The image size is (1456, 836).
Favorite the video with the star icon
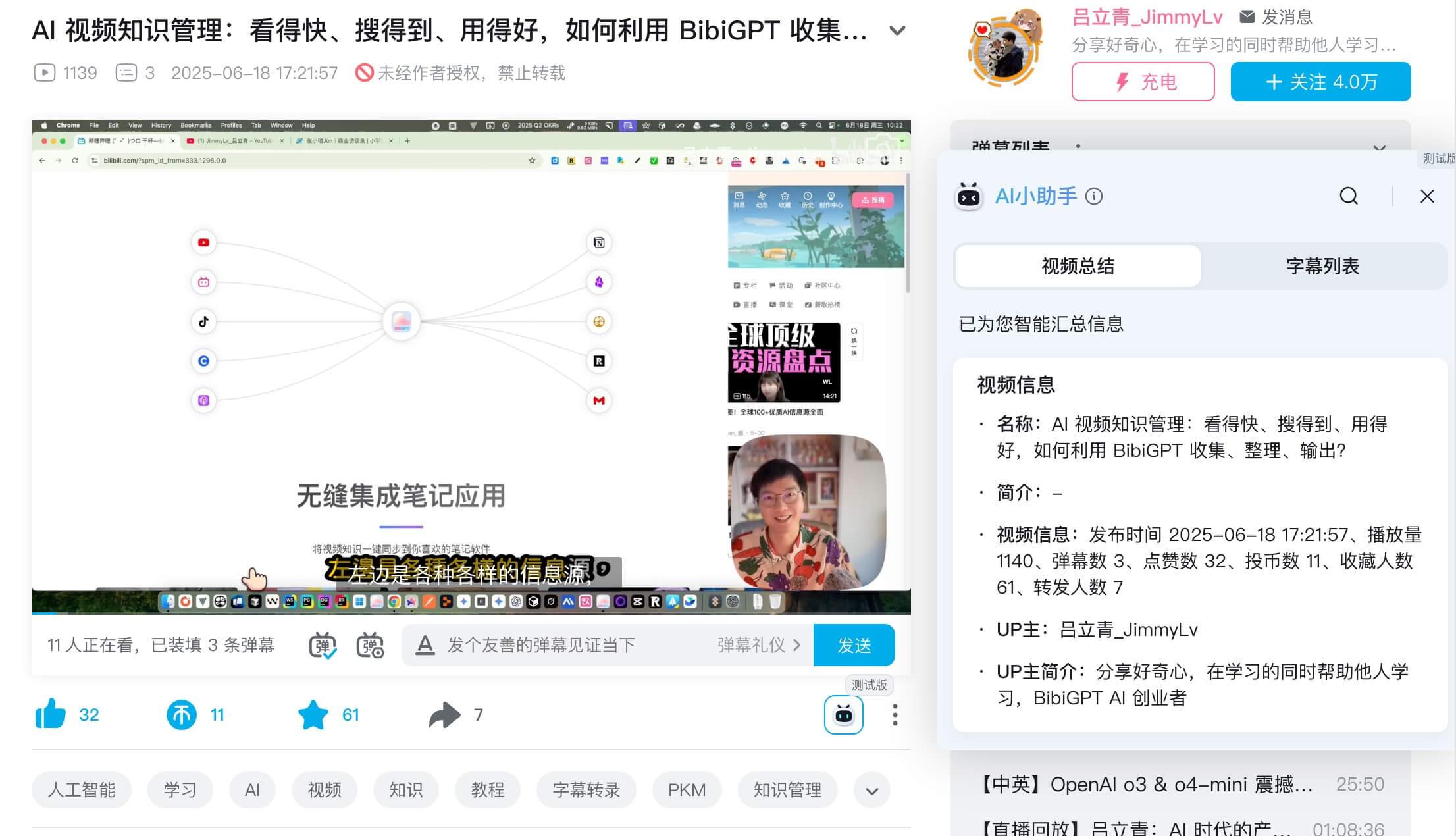pos(314,715)
